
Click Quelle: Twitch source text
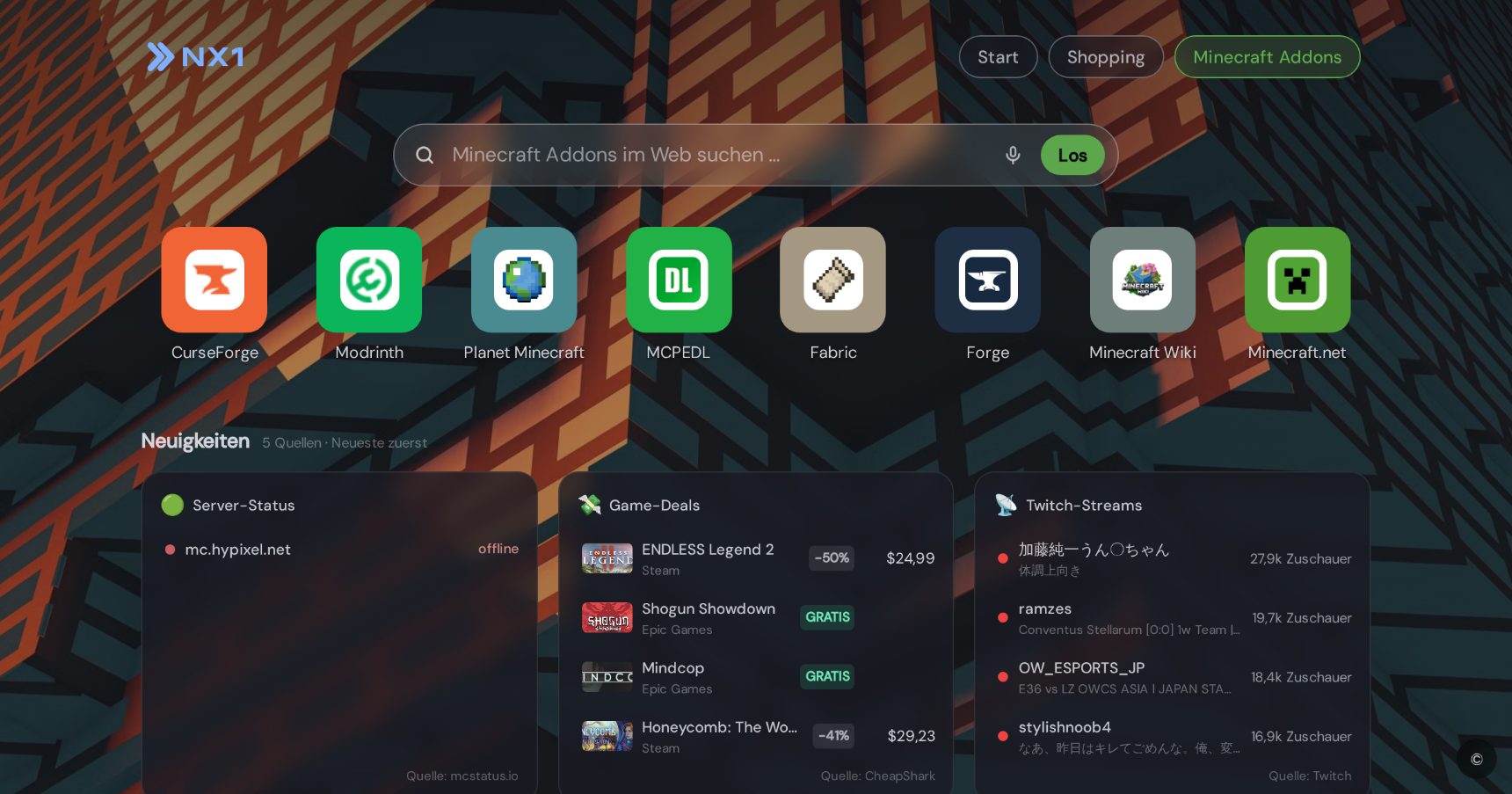point(1310,776)
